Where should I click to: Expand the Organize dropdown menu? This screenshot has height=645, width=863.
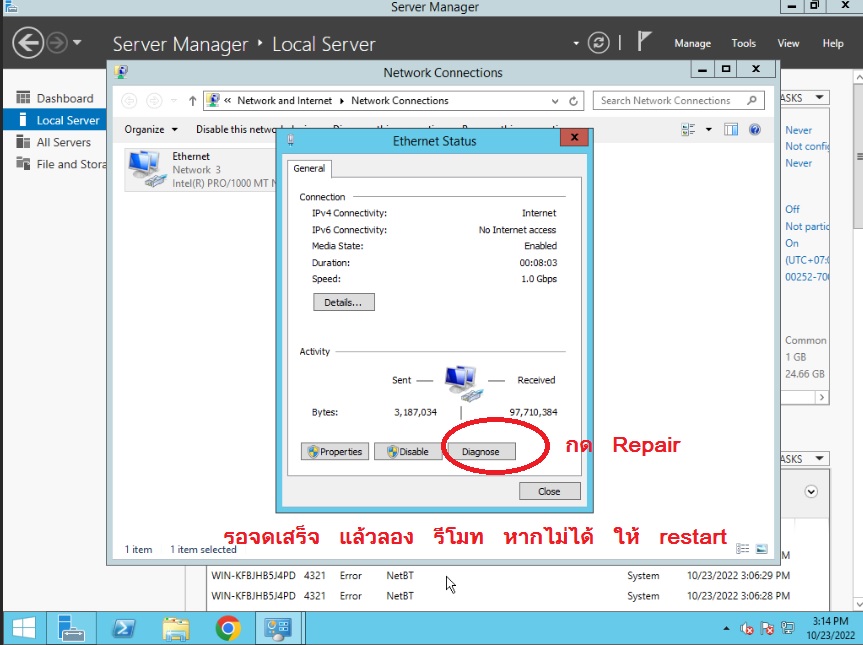(151, 129)
